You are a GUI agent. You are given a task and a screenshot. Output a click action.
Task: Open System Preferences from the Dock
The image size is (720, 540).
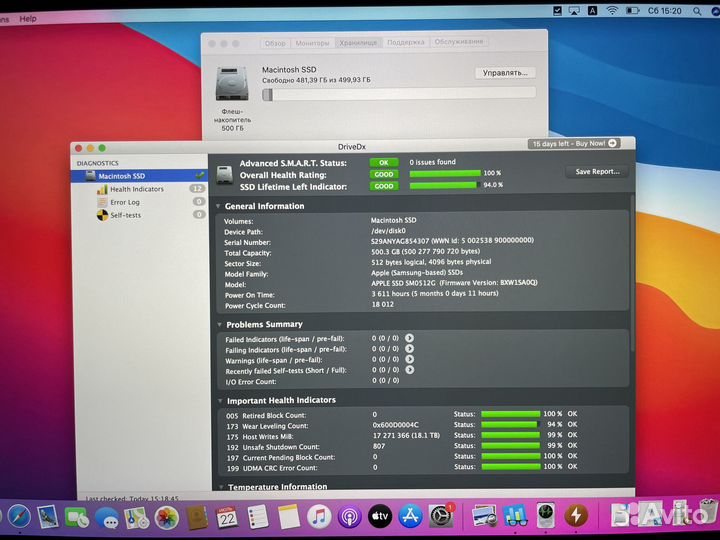441,516
